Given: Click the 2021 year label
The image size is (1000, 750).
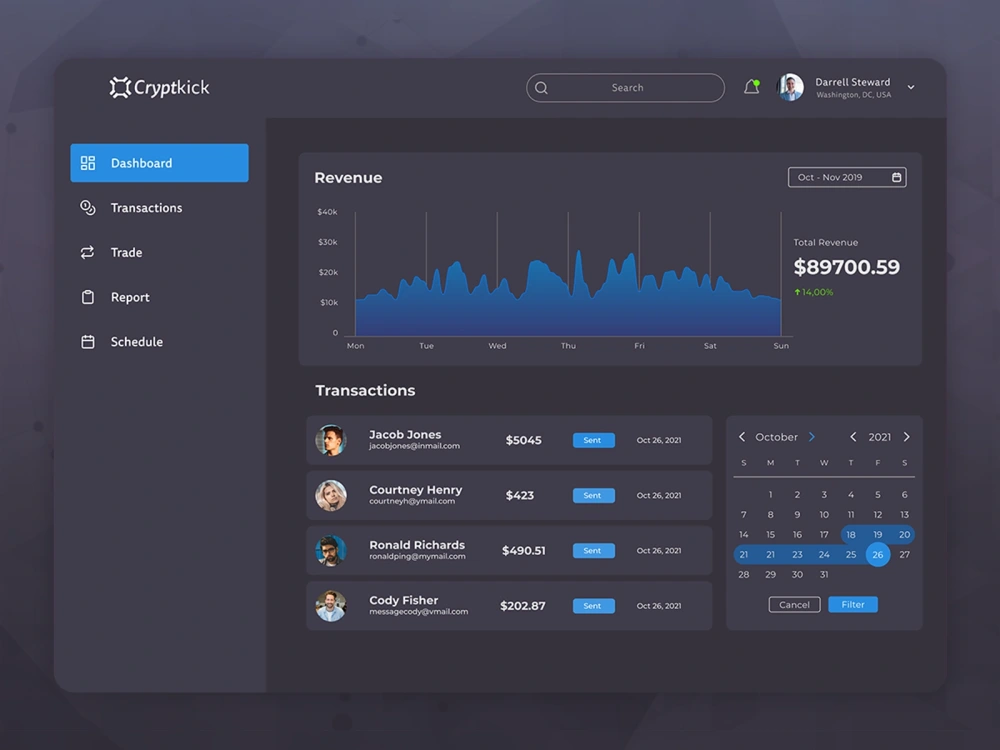Looking at the screenshot, I should coord(879,437).
